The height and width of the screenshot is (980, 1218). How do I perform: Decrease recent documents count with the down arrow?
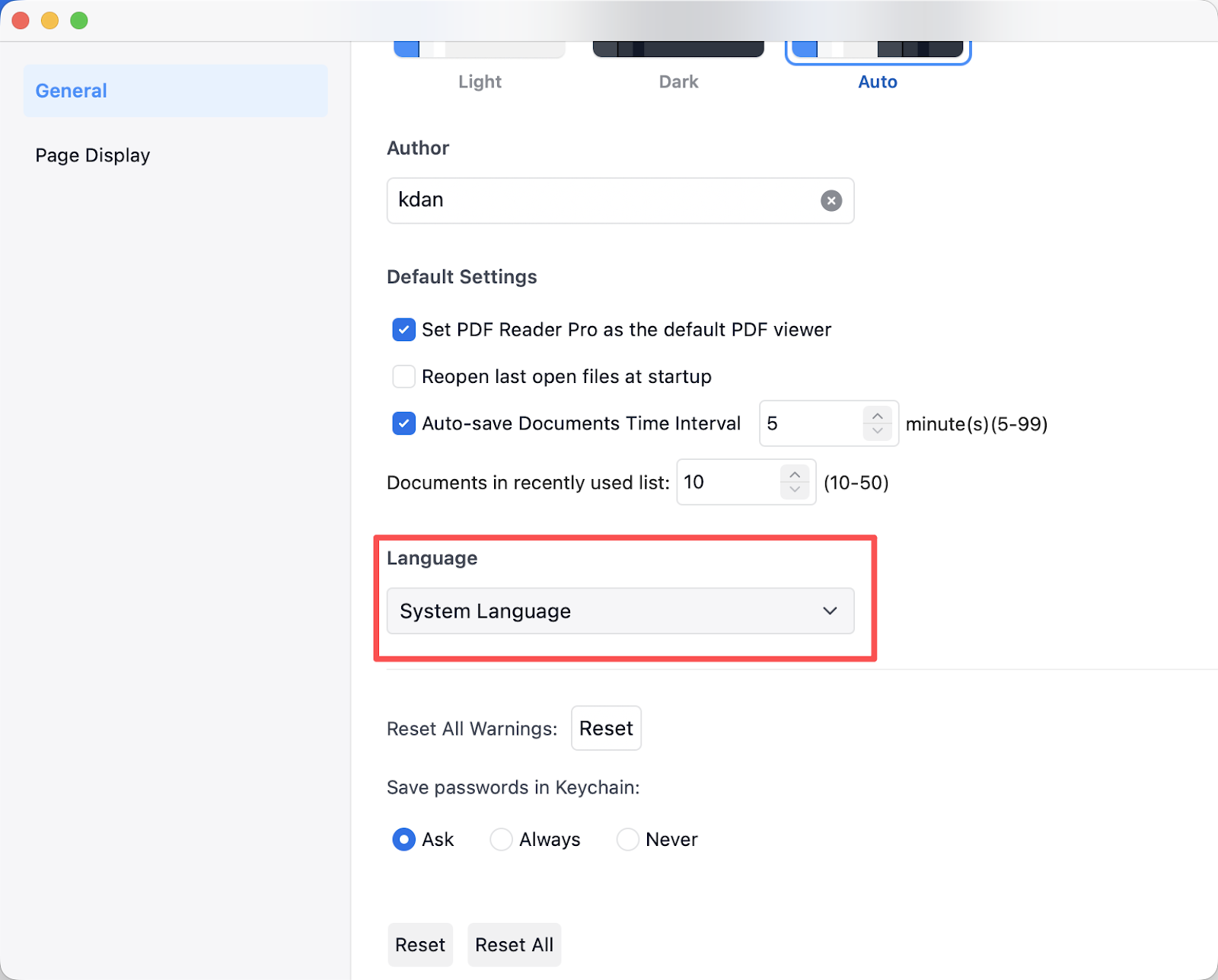coord(794,490)
